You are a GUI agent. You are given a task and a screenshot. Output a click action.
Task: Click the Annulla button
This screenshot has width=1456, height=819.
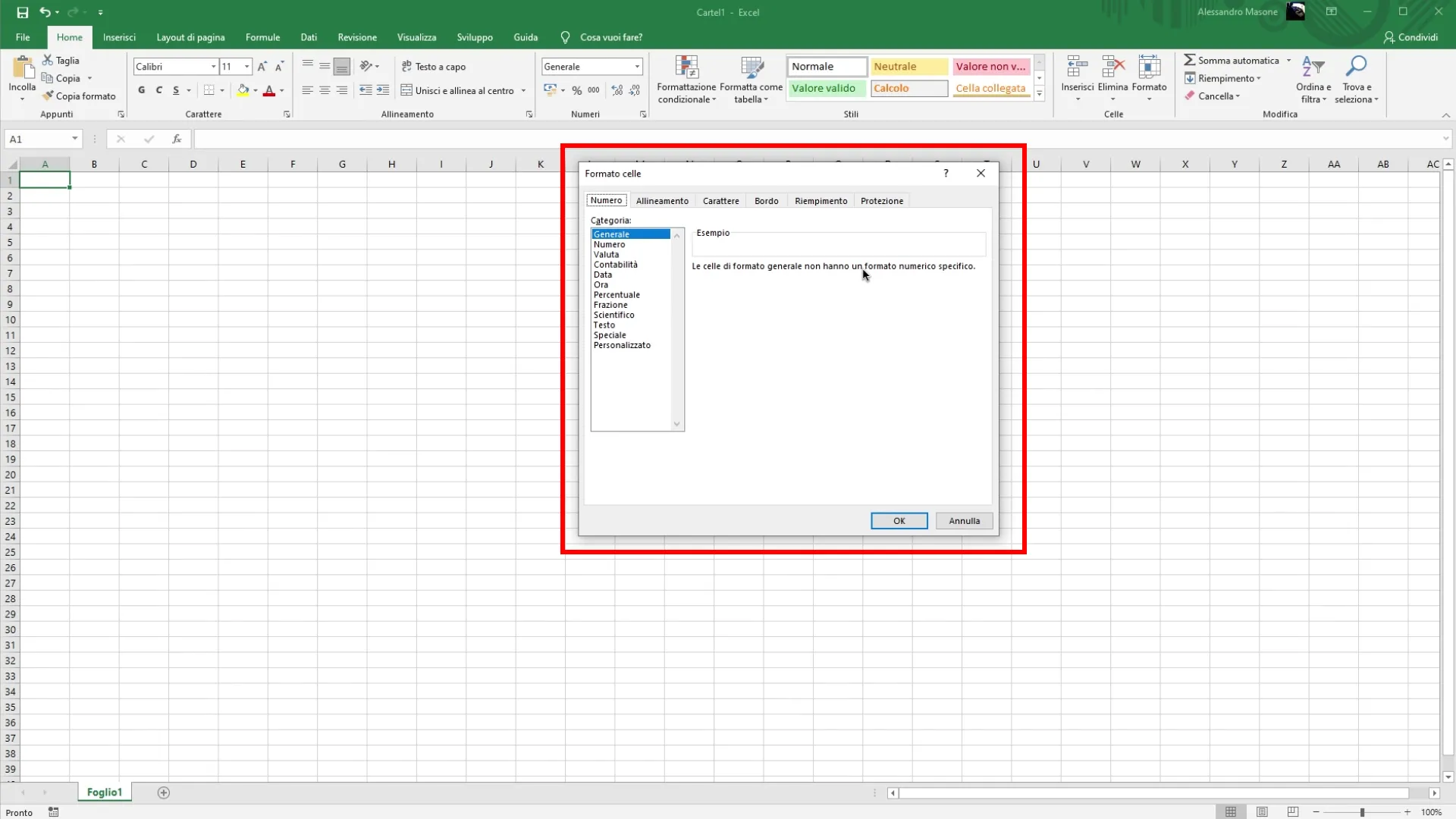point(964,521)
